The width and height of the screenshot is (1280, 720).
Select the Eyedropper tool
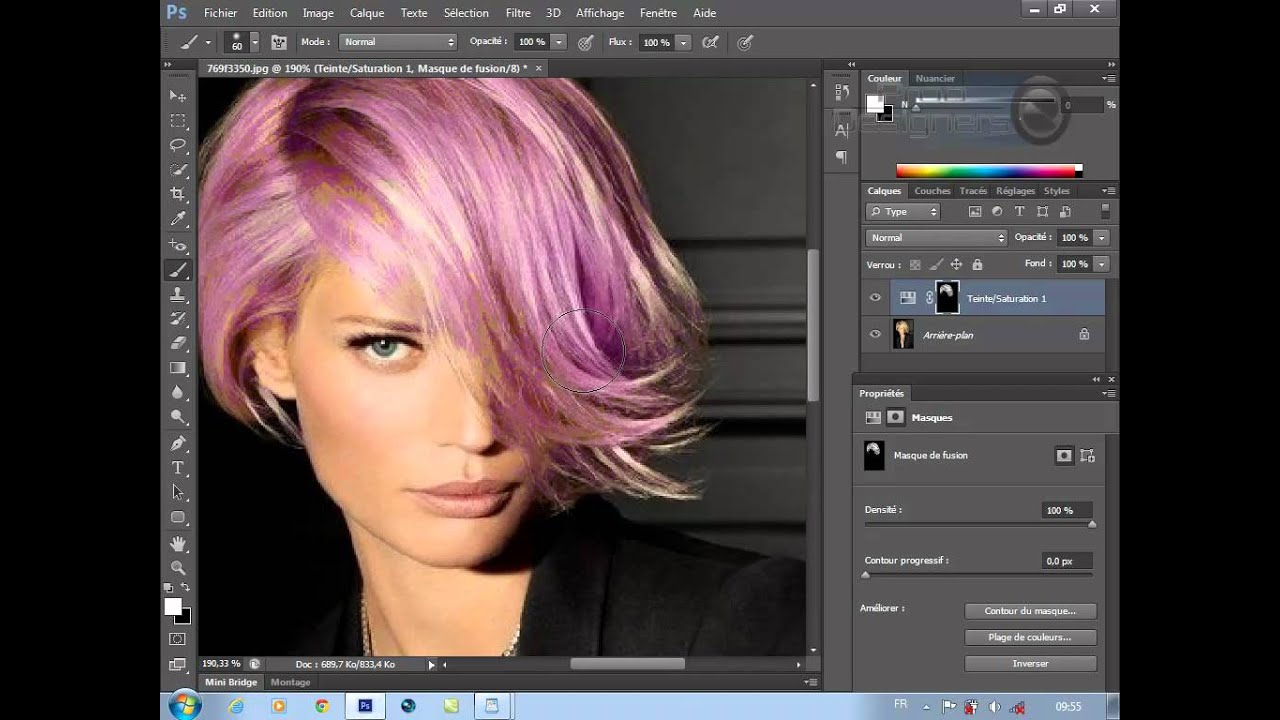point(178,219)
